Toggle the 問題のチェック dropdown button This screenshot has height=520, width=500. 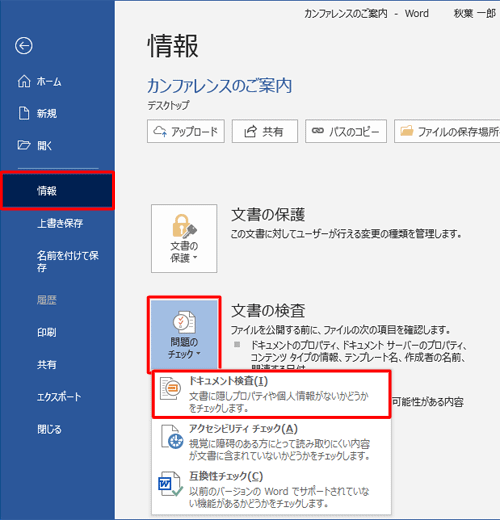[184, 335]
